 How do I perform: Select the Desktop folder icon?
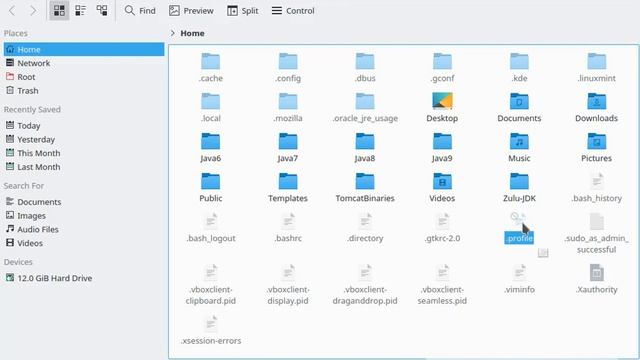pos(442,108)
